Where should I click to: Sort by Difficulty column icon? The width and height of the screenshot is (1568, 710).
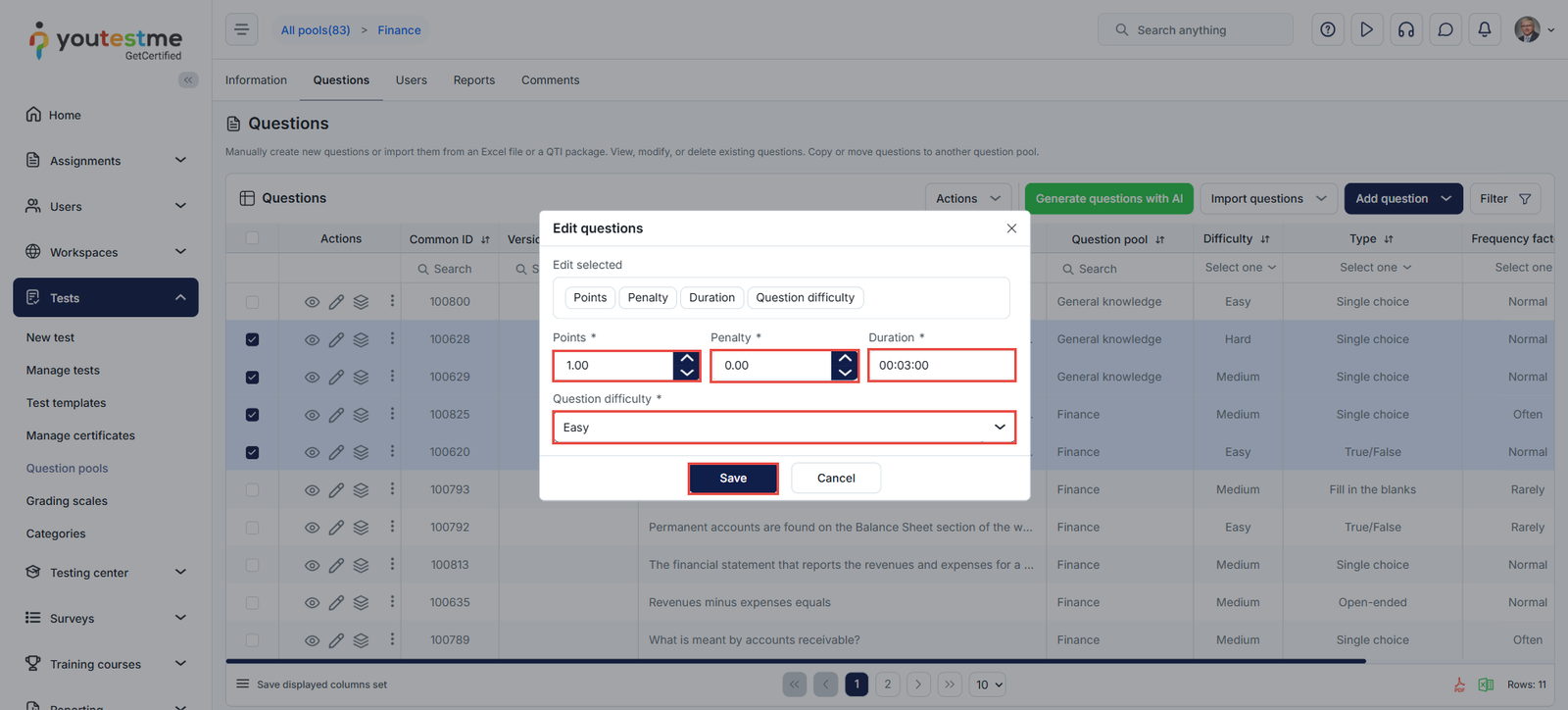tap(1265, 239)
